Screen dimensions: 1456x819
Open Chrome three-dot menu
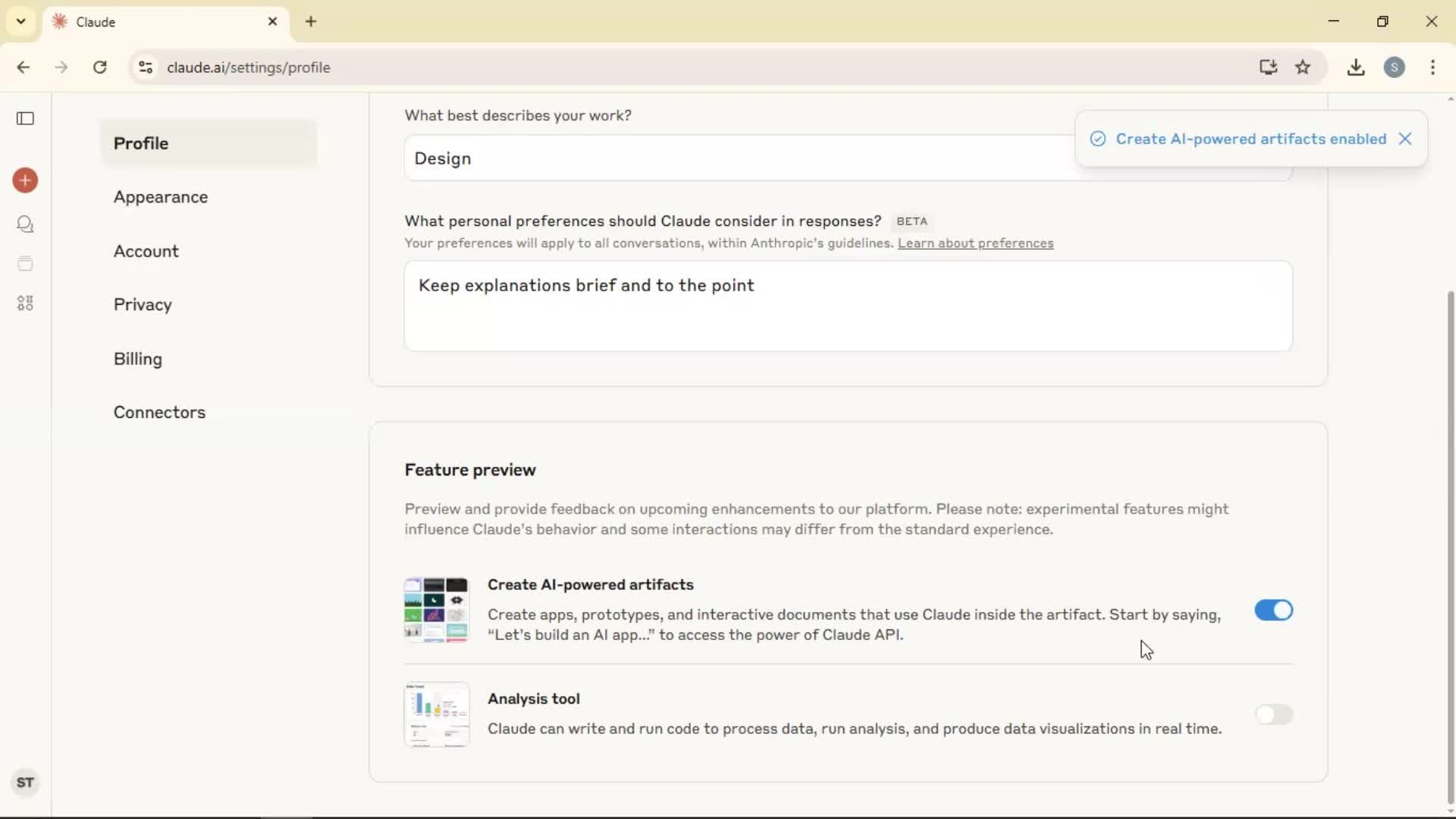click(x=1432, y=67)
